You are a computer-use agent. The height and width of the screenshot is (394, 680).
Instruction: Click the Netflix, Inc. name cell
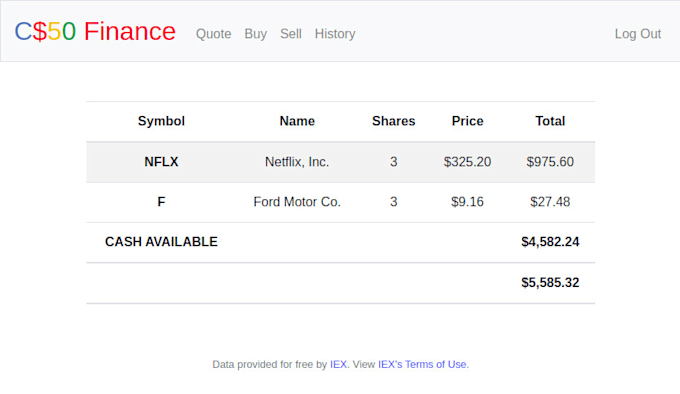[297, 162]
